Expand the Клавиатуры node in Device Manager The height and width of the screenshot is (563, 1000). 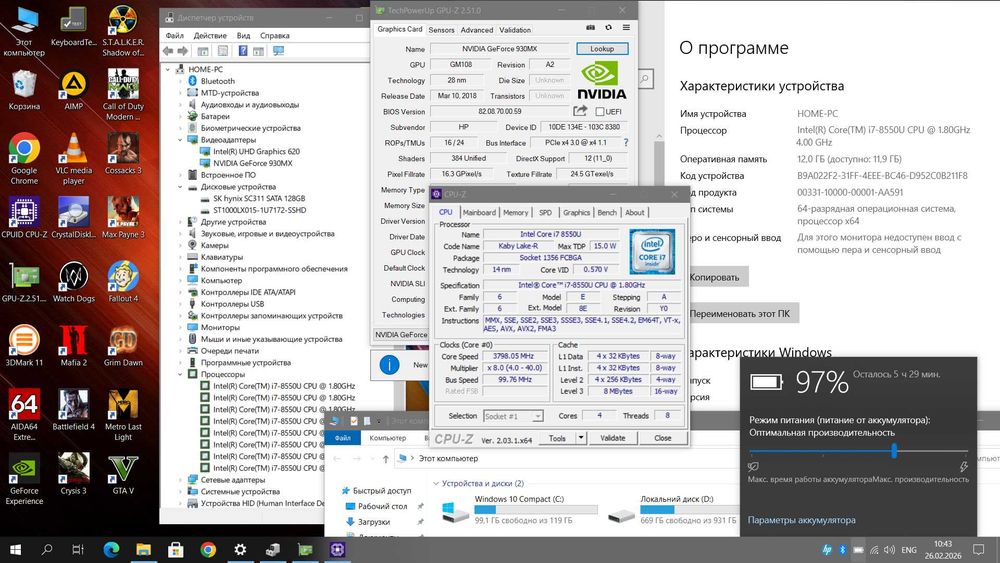[x=180, y=257]
